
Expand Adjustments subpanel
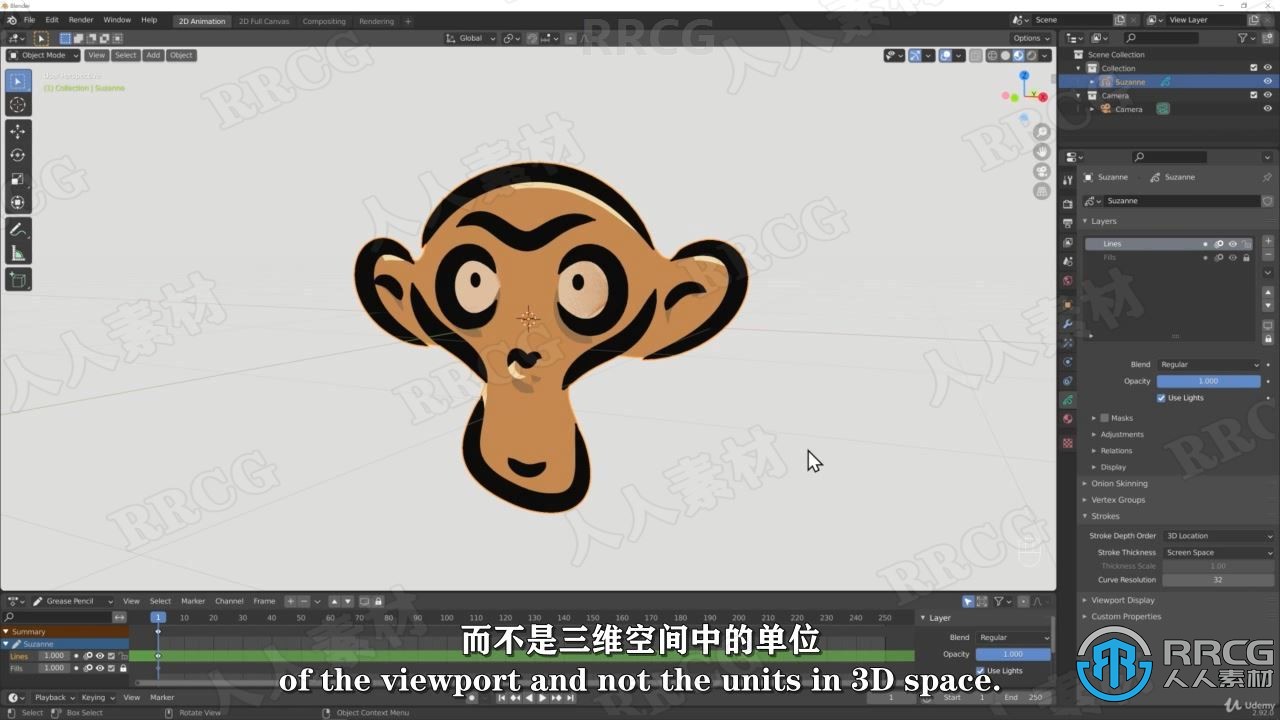coord(1122,435)
